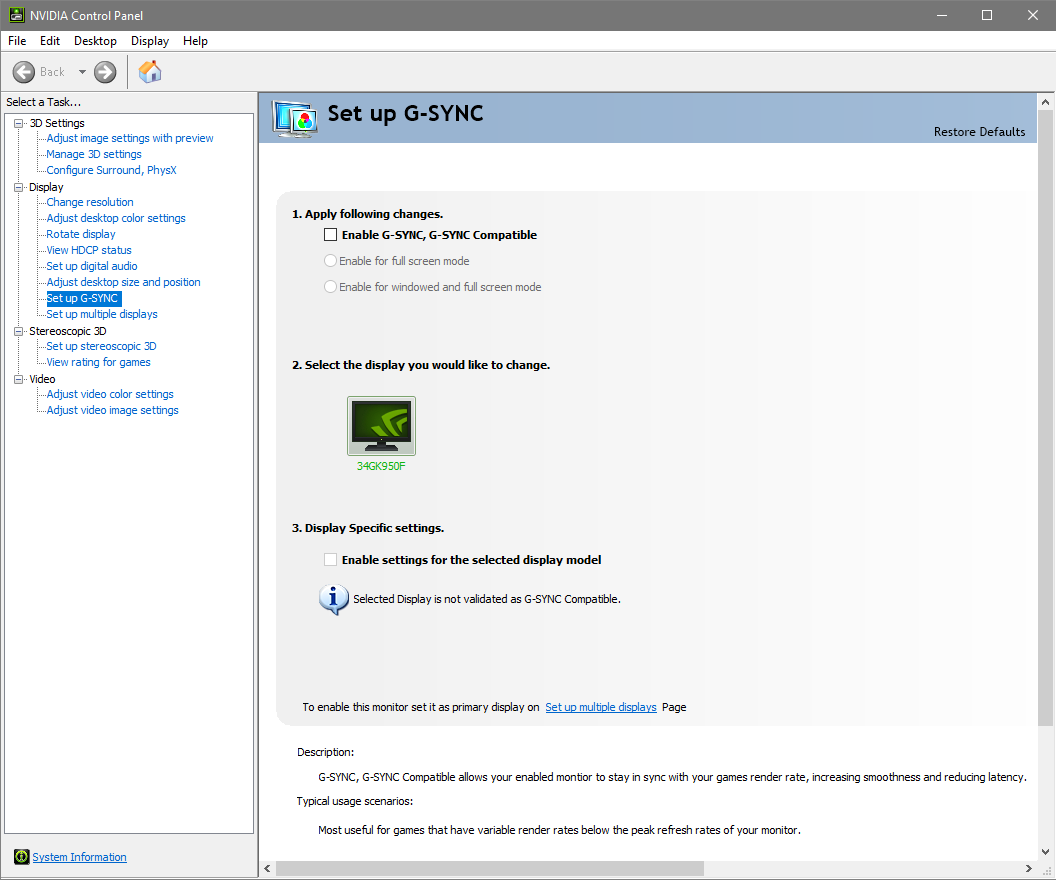Image resolution: width=1056 pixels, height=880 pixels.
Task: Open View HDCP status
Action: coord(89,250)
